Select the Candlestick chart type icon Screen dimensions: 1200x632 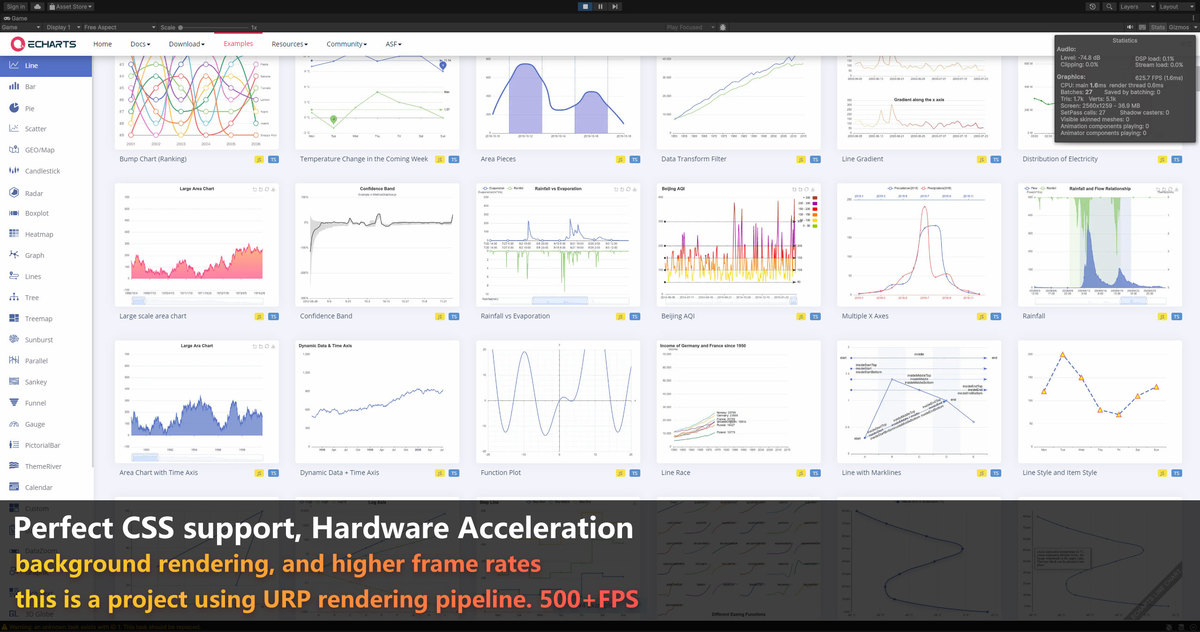point(13,171)
